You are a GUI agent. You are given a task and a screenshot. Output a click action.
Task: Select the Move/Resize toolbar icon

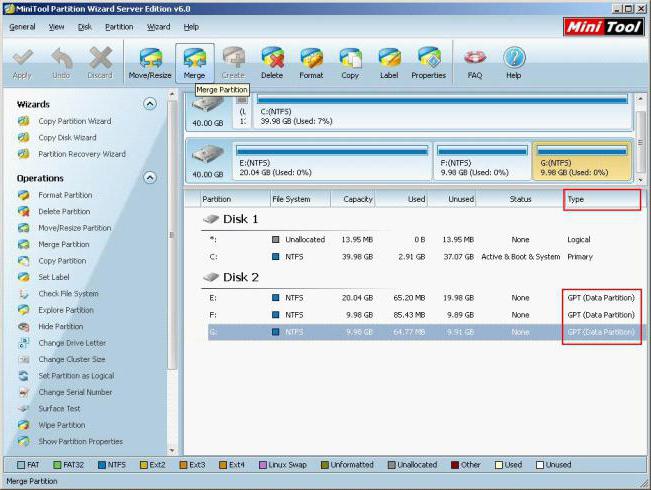coord(150,58)
